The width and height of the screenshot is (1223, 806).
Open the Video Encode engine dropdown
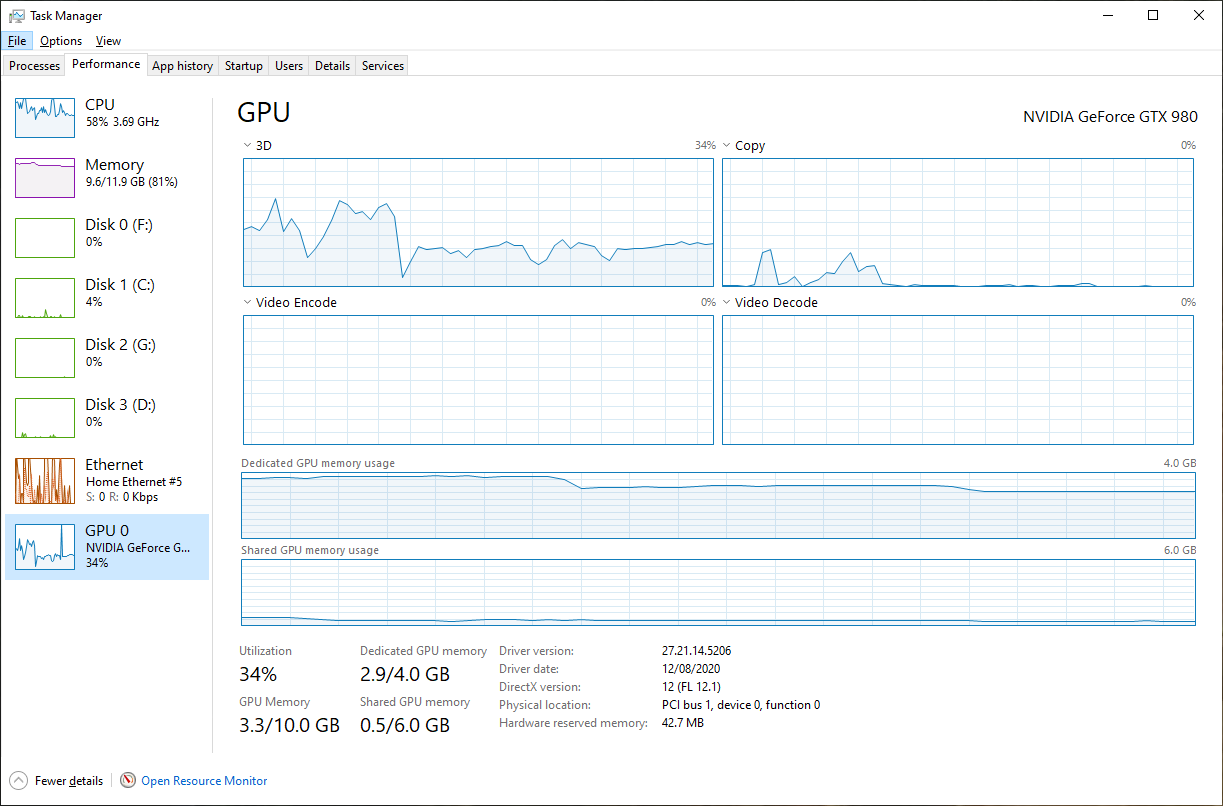pos(248,302)
